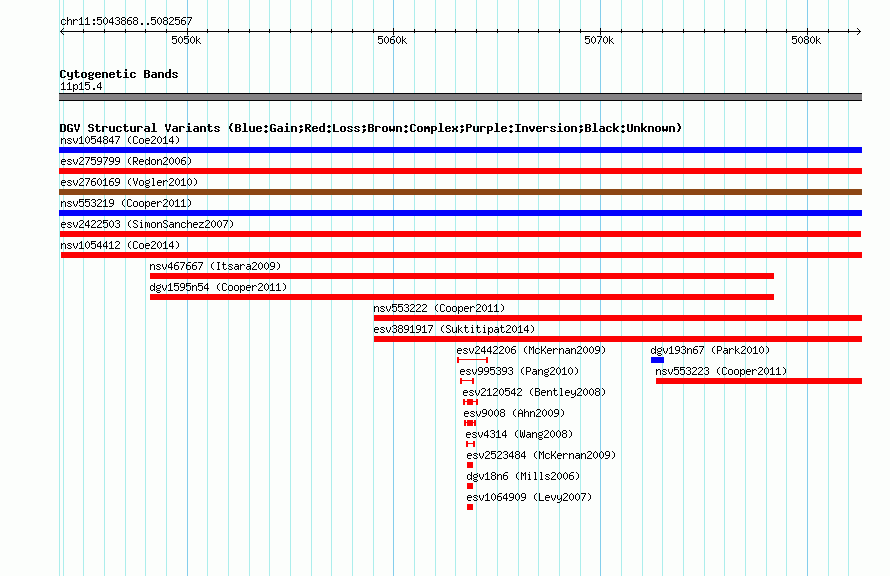This screenshot has height=576, width=890.
Task: Click the gray 11p15.4 cytogenetic band bar
Action: coord(460,97)
